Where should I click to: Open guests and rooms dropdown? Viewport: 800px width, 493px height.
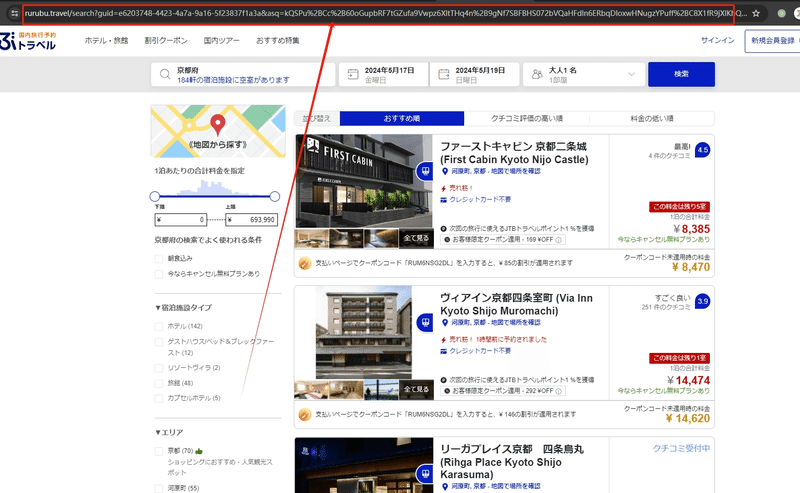click(584, 75)
